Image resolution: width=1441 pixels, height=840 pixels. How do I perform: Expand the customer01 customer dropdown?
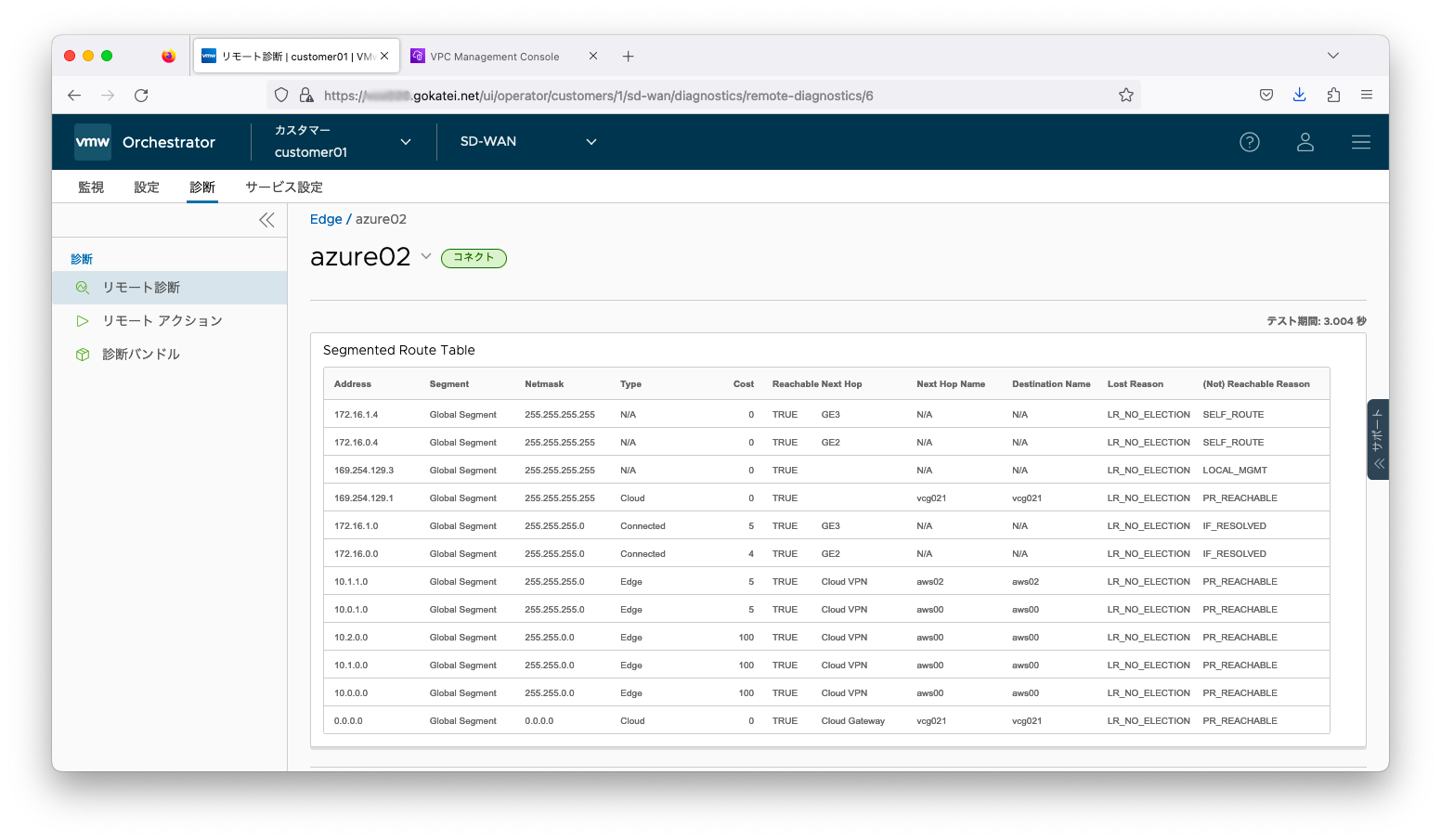[405, 142]
